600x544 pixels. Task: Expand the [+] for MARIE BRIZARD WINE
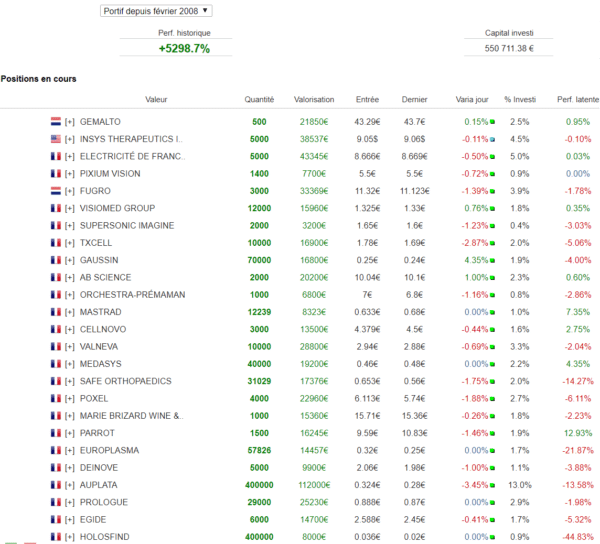70,416
